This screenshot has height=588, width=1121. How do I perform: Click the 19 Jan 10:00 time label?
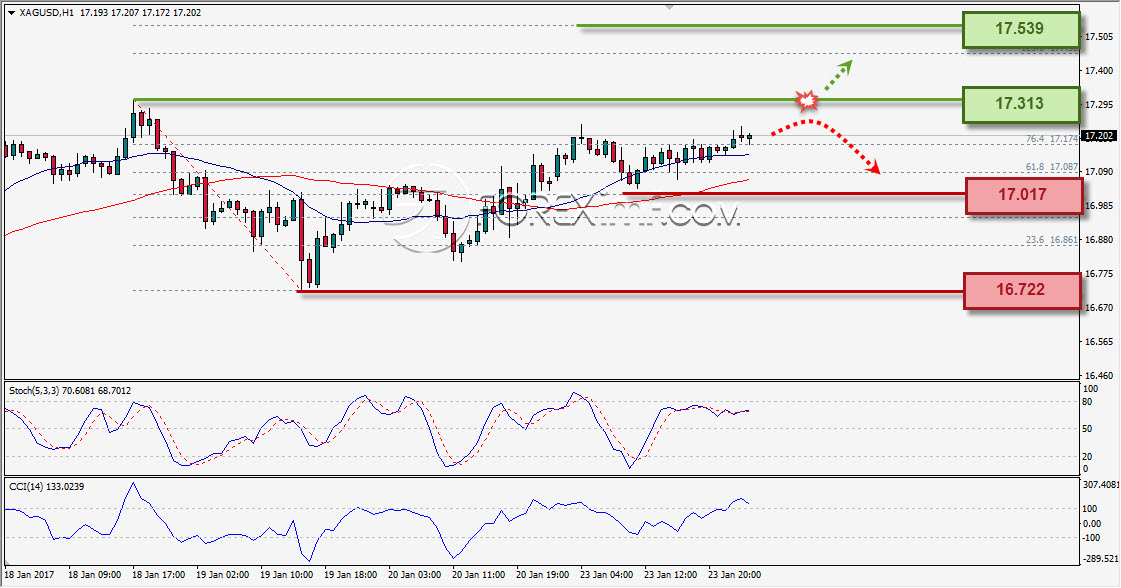(x=287, y=574)
